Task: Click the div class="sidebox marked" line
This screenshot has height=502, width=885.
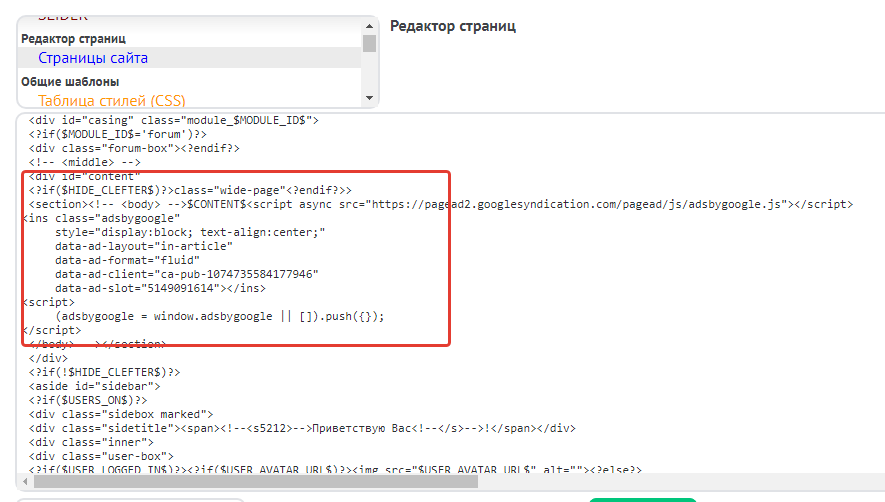Action: (x=121, y=414)
